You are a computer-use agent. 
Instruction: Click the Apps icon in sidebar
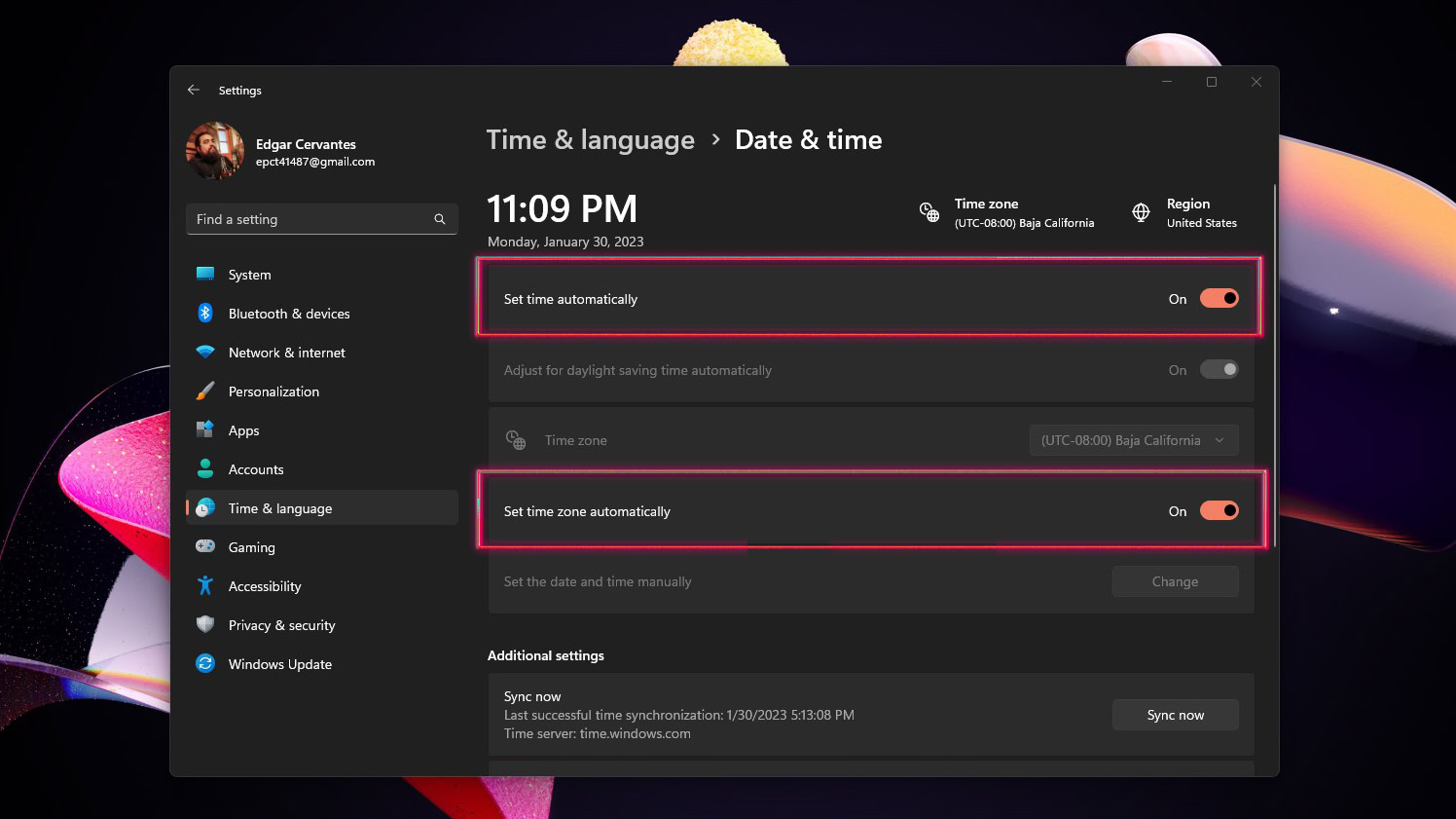coord(205,429)
